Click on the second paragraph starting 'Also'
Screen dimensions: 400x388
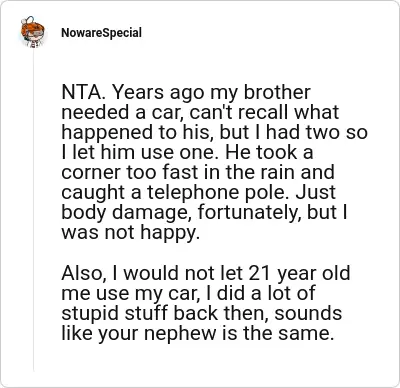coord(206,303)
